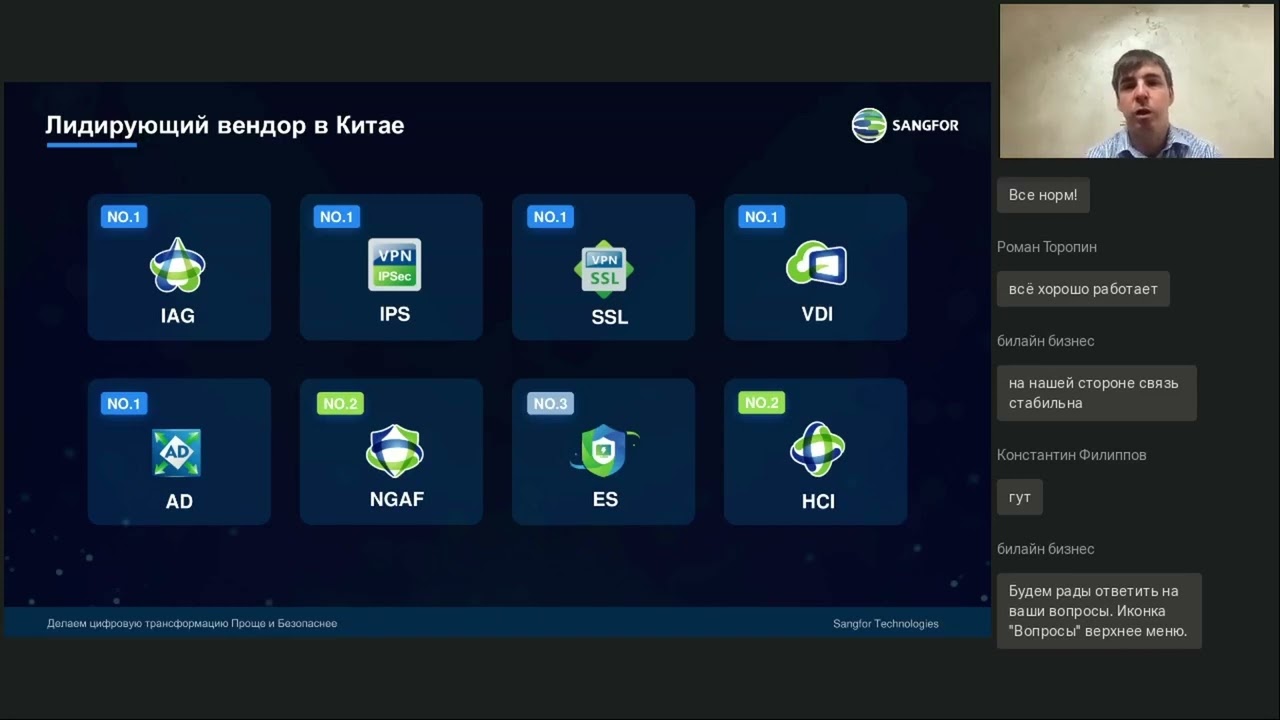Click the Sangfor logo on slide
This screenshot has height=720, width=1280.
click(x=905, y=125)
